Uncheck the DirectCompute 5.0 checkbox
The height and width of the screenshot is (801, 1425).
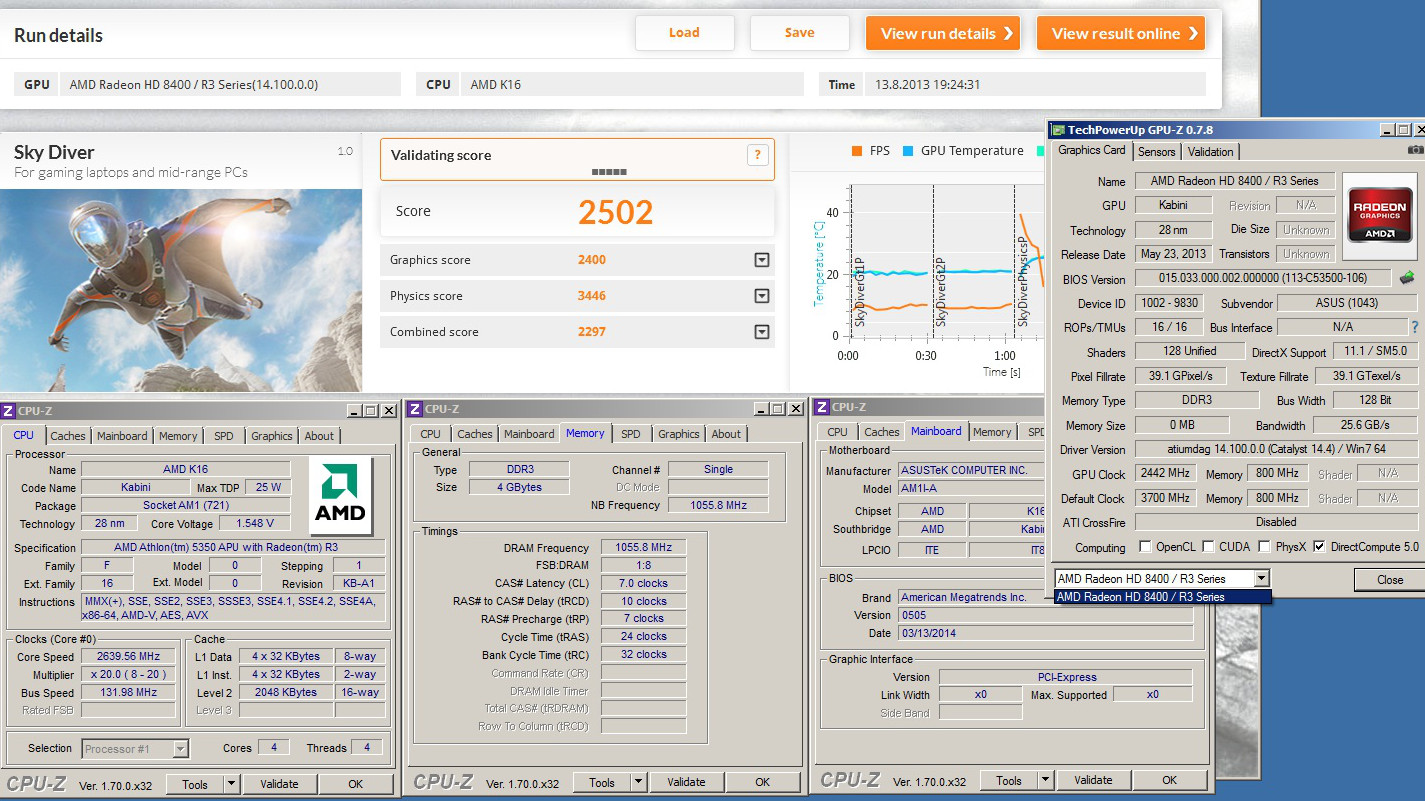coord(1319,547)
